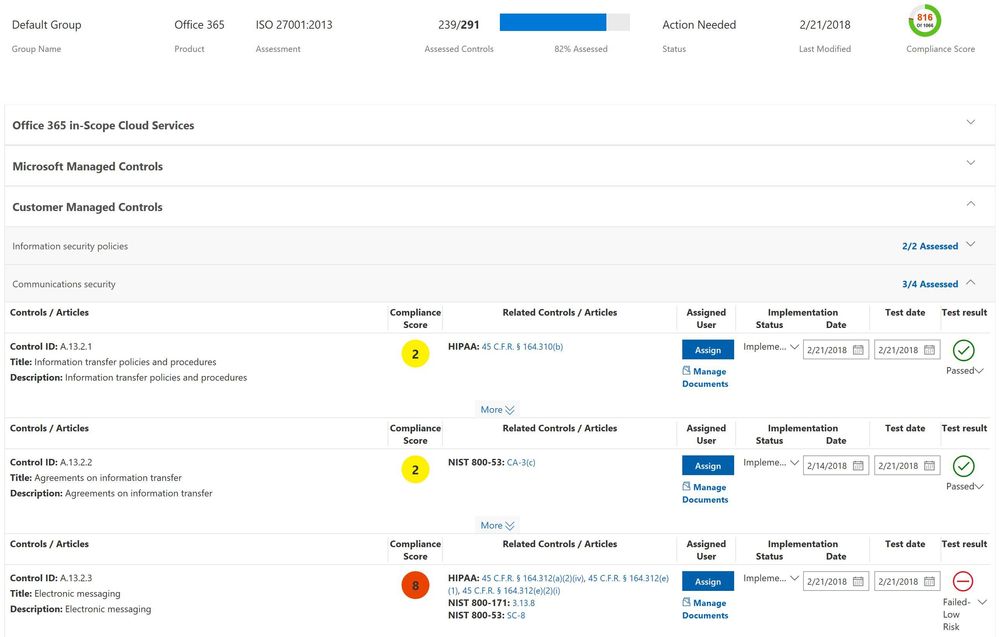Click the 3/4 Assessed link
The width and height of the screenshot is (999, 637).
pyautogui.click(x=930, y=284)
